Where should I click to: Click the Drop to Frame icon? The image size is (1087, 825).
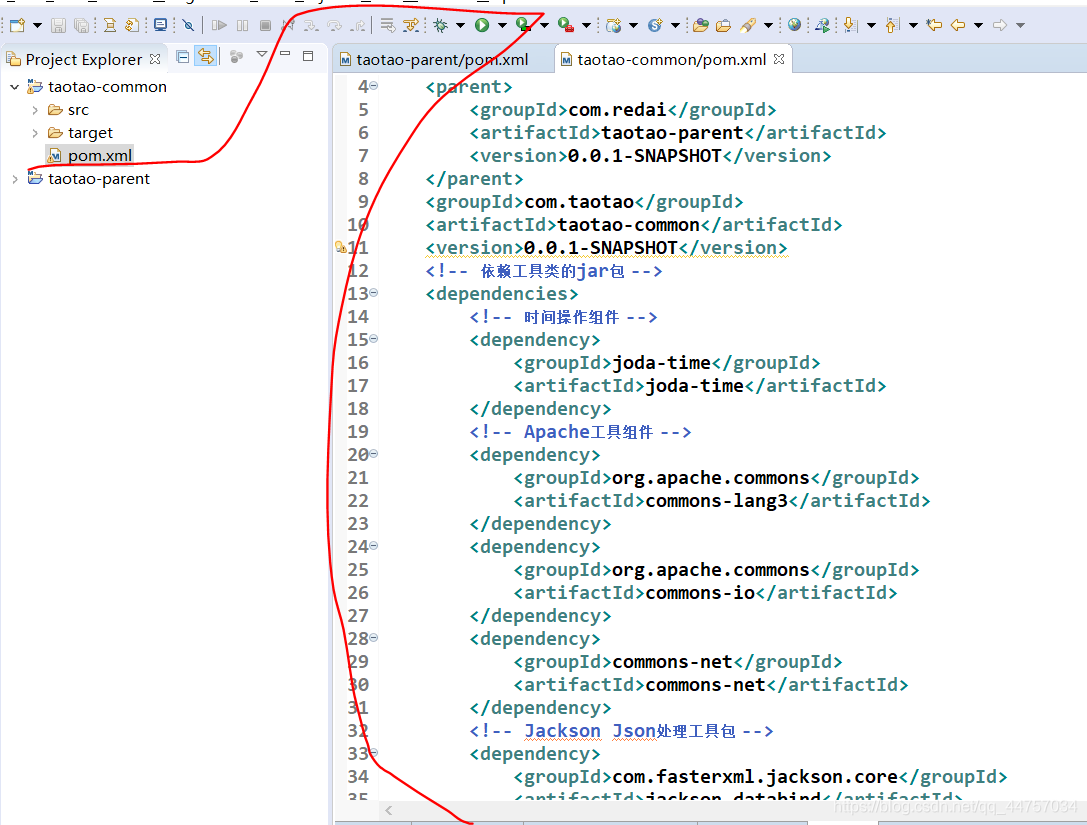[388, 26]
